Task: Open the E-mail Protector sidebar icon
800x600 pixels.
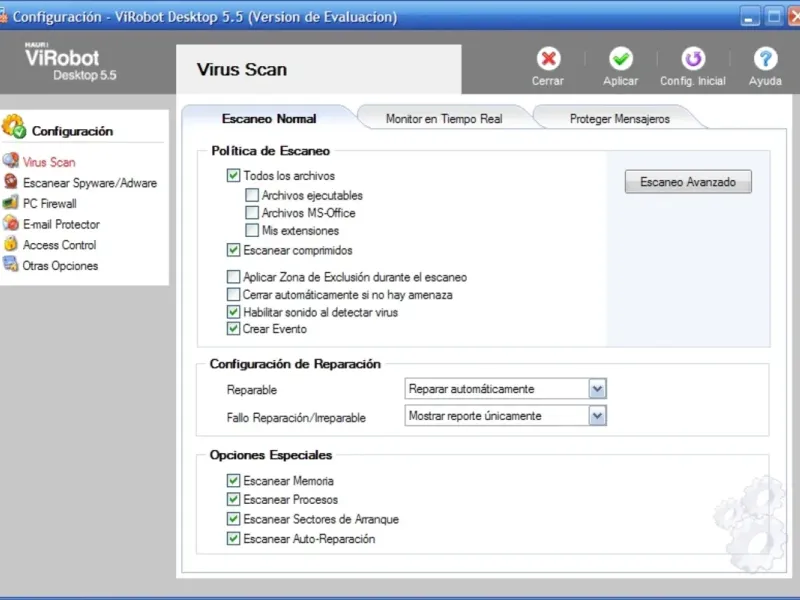Action: pyautogui.click(x=11, y=224)
